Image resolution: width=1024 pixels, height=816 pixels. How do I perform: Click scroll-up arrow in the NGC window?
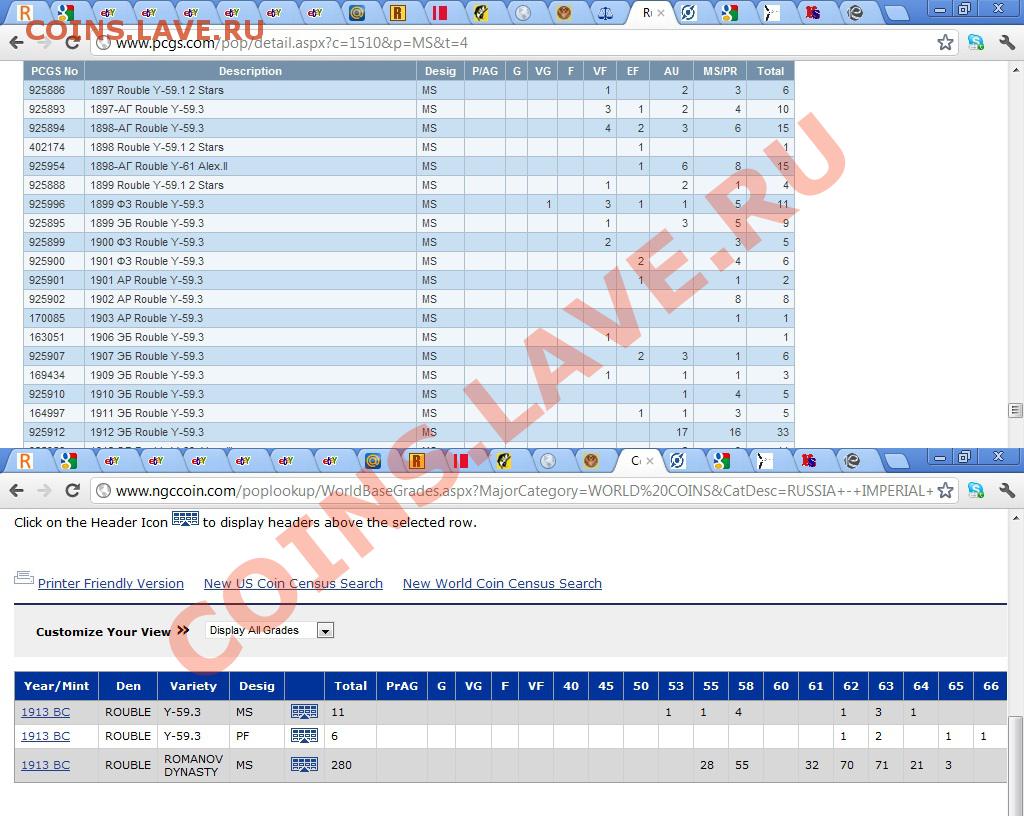tap(1017, 517)
